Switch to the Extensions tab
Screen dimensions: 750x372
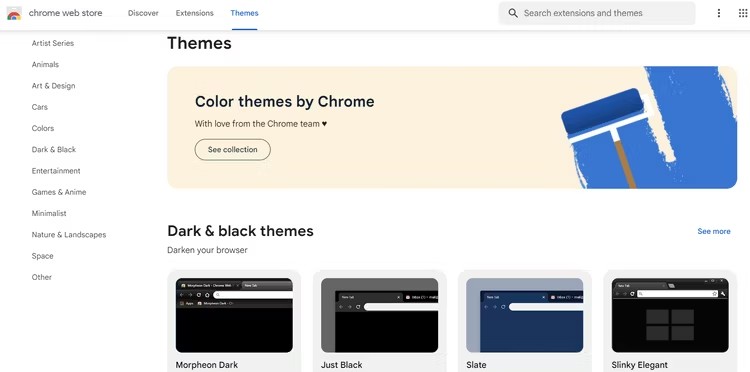[195, 13]
